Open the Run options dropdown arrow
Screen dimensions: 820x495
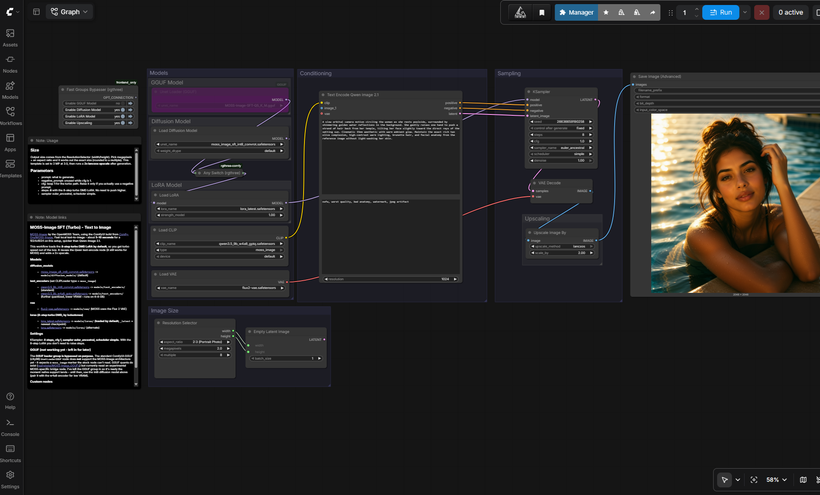coord(745,13)
